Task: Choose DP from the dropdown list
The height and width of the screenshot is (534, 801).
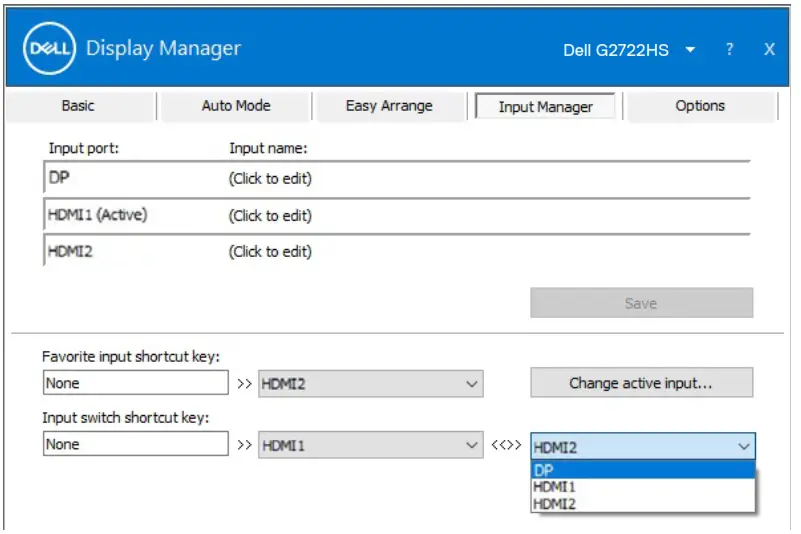Action: click(x=643, y=470)
